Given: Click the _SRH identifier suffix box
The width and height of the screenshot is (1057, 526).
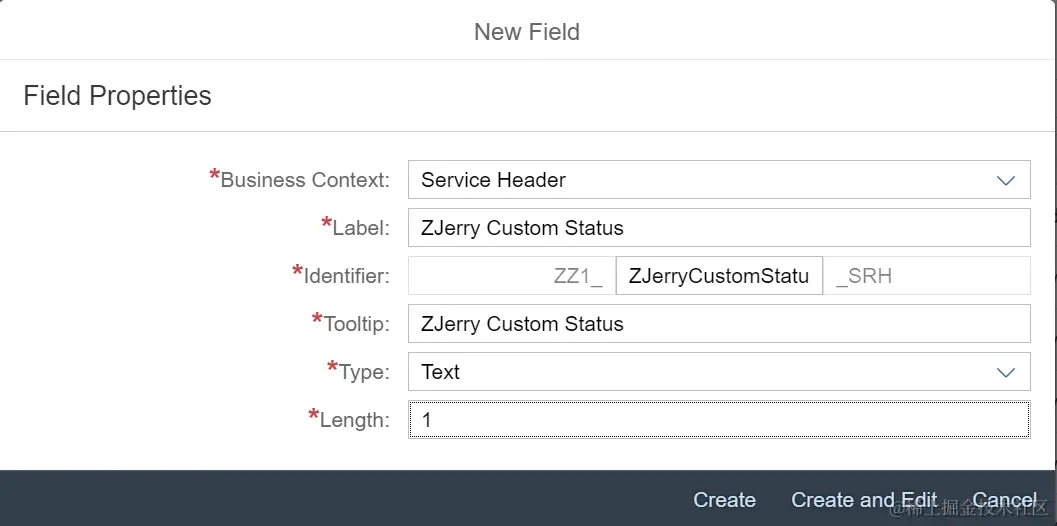Looking at the screenshot, I should click(x=926, y=276).
